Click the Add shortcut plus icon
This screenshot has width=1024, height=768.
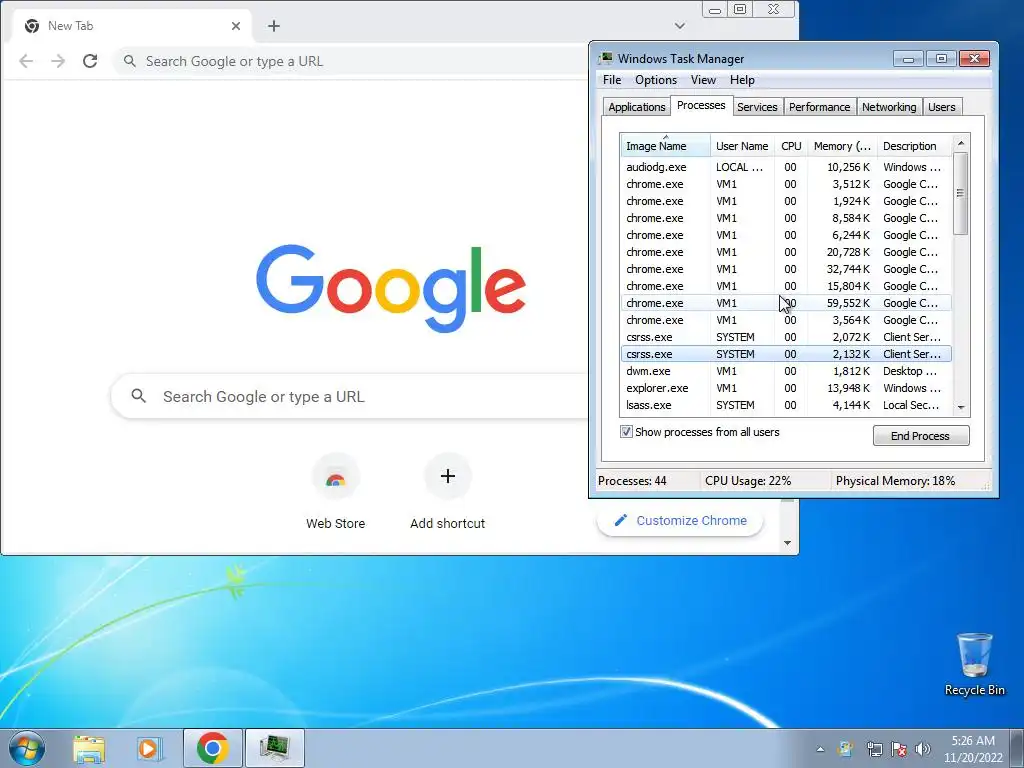point(447,477)
